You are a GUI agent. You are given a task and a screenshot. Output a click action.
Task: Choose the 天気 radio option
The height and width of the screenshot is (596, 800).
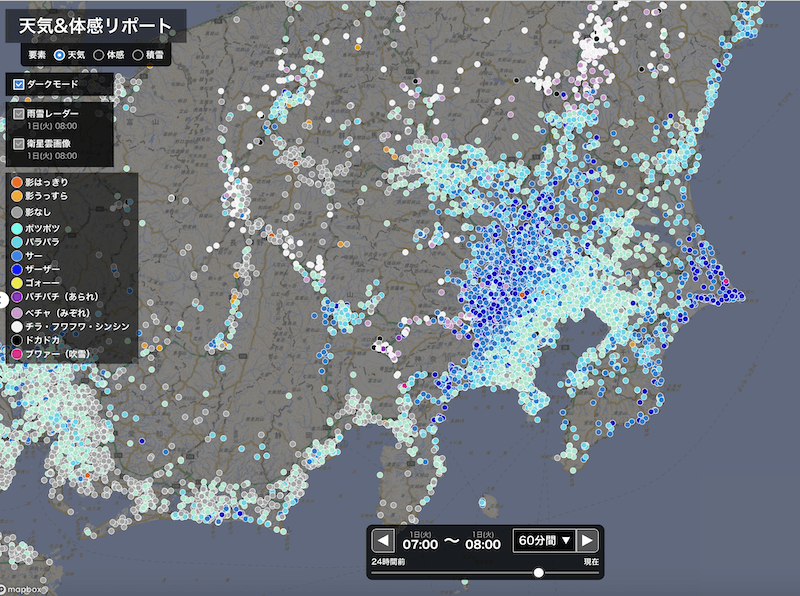click(59, 54)
